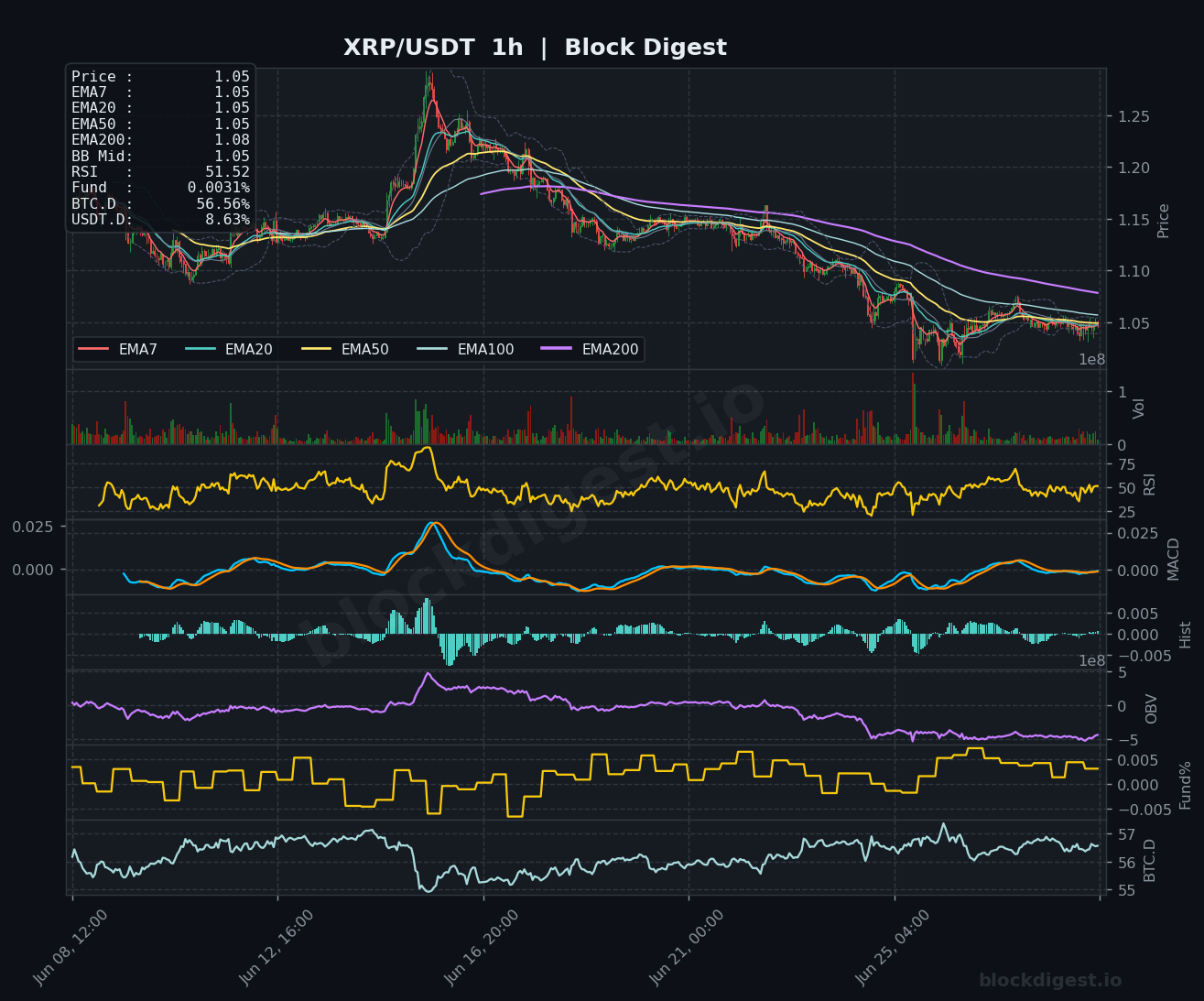Select the EMA200 legend entry
Screen dimensions: 1204x1001
click(x=591, y=350)
